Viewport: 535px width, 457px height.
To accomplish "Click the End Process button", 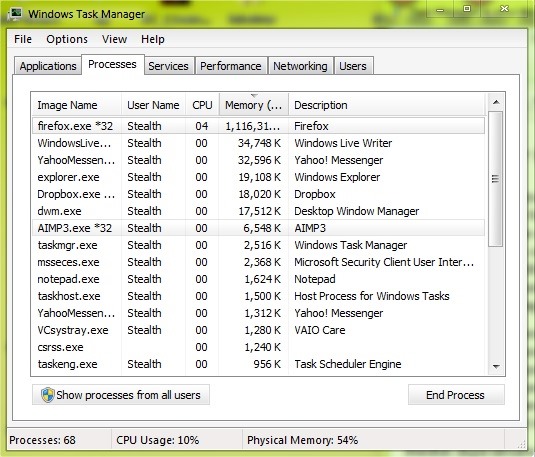I will [456, 395].
